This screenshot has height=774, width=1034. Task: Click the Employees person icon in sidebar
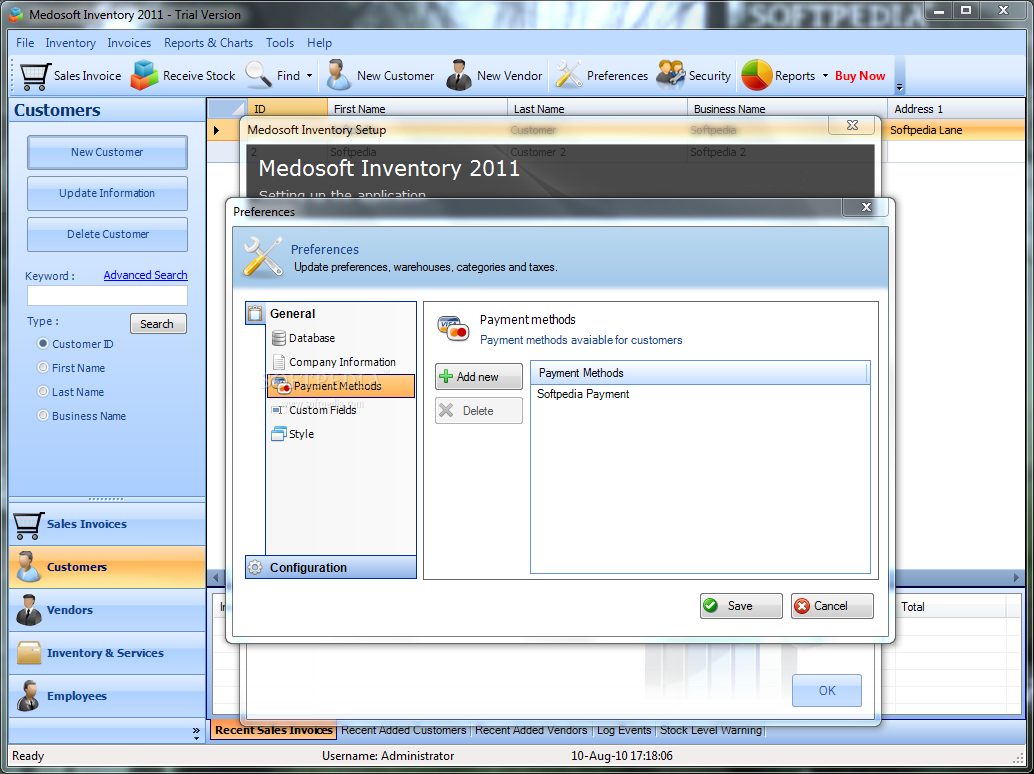pyautogui.click(x=28, y=696)
